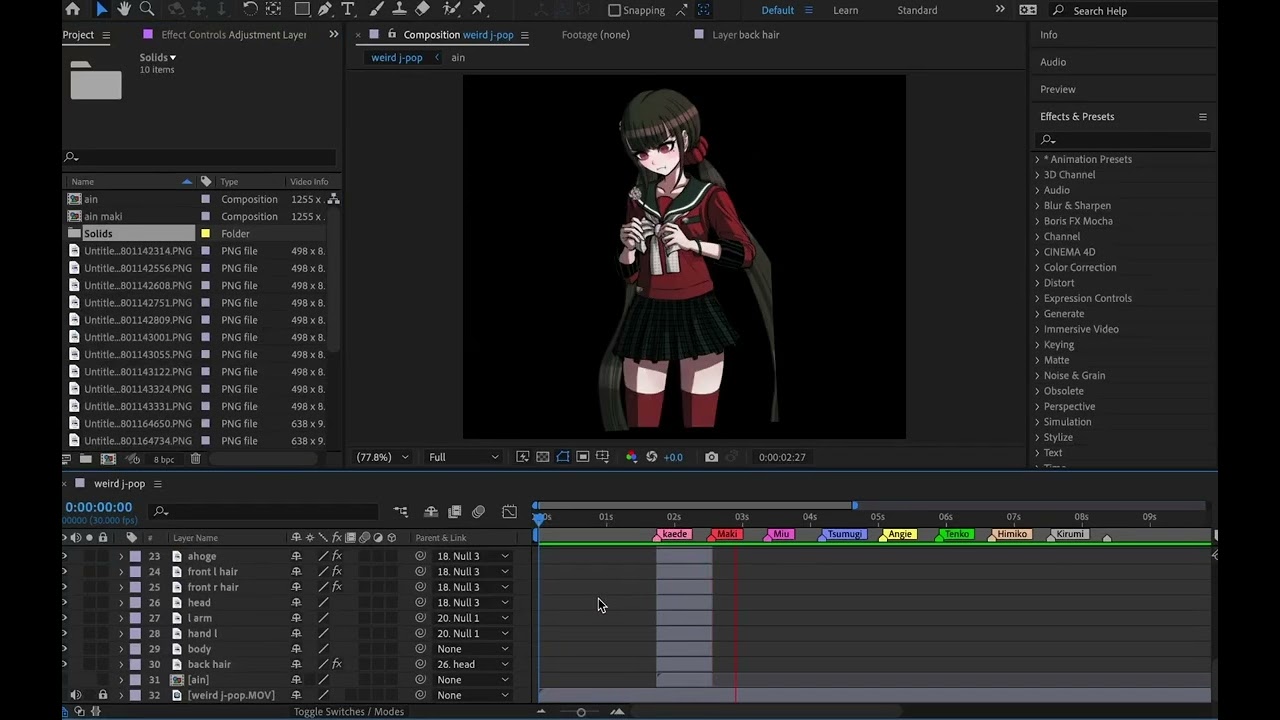Viewport: 1280px width, 720px height.
Task: Toggle the region of interest button
Action: (x=583, y=457)
